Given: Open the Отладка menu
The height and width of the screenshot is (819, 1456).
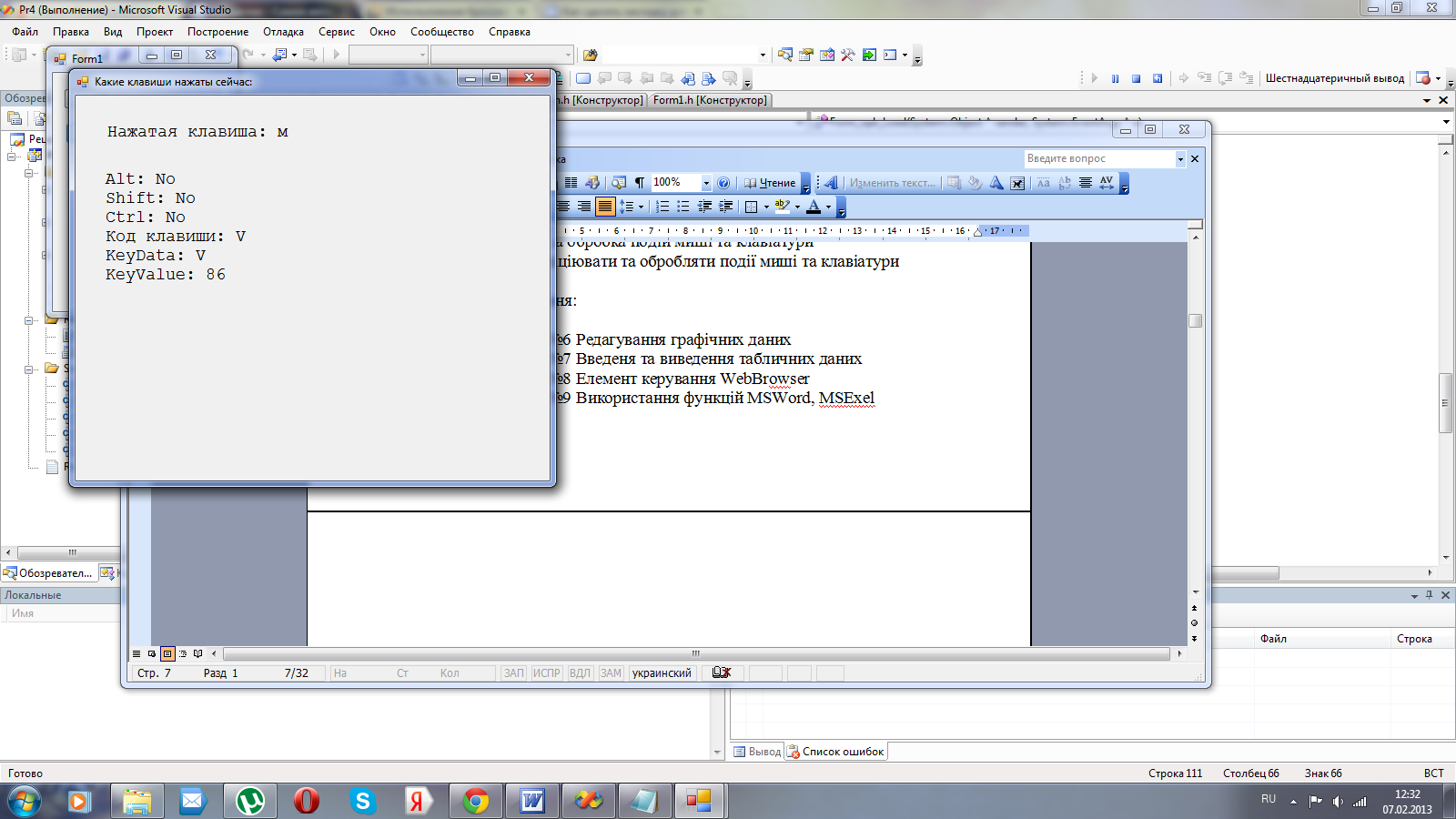Looking at the screenshot, I should tap(283, 32).
